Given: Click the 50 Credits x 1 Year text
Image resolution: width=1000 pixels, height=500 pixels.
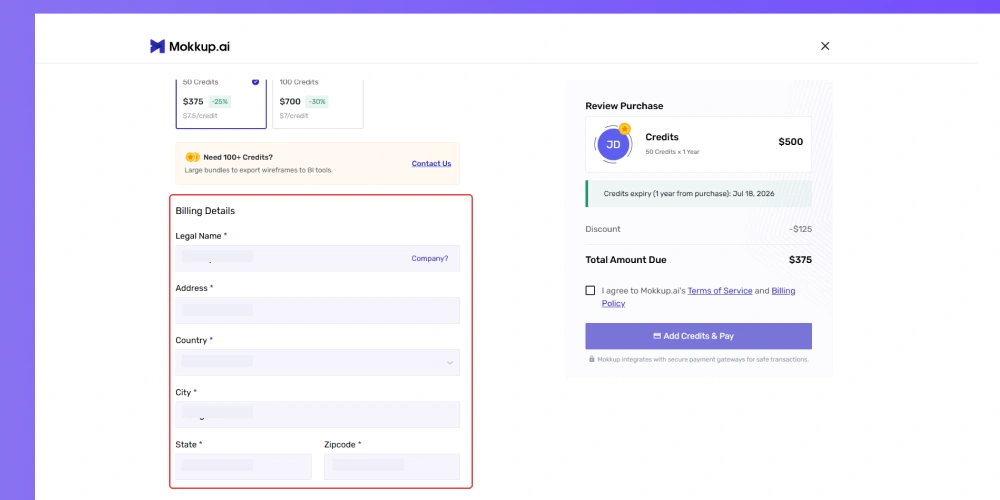Looking at the screenshot, I should (672, 152).
